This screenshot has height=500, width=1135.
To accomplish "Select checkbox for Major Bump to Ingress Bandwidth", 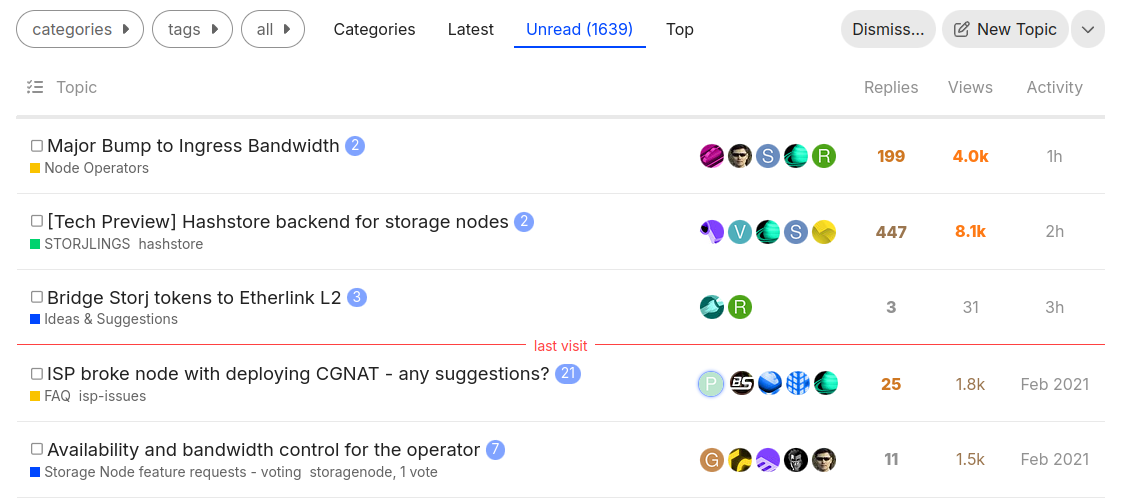I will tap(37, 146).
